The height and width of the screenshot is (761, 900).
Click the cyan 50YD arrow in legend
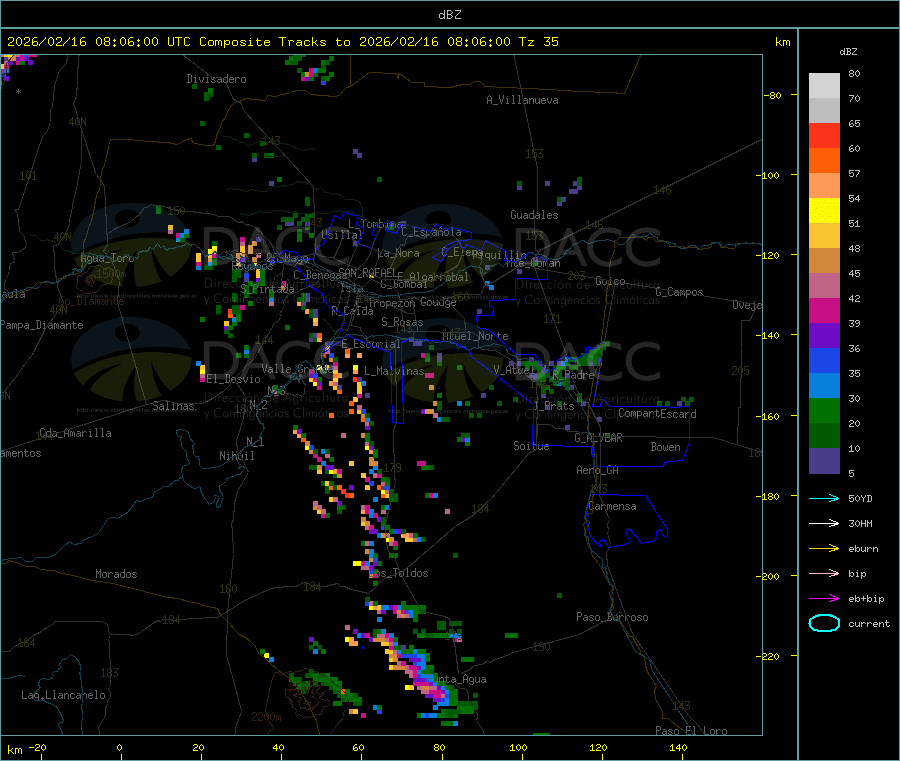(x=824, y=498)
